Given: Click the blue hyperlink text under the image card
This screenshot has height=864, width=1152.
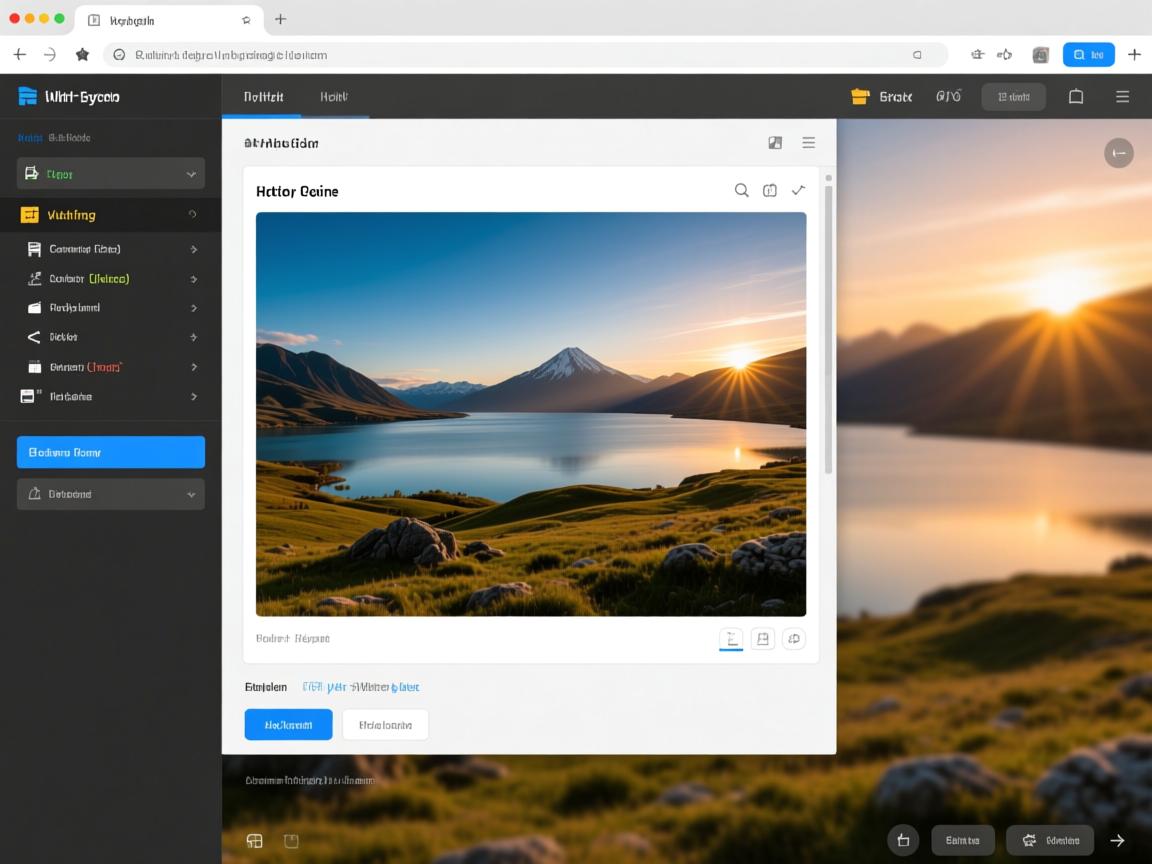Looking at the screenshot, I should tap(361, 687).
